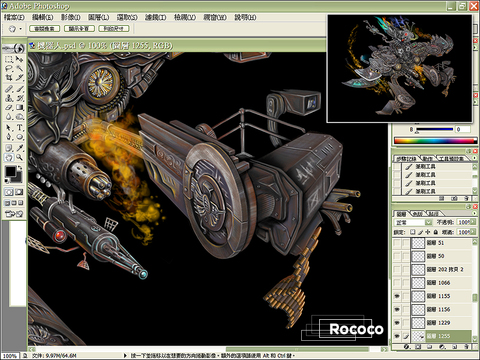Pick a color from the spectrum ramp

tap(435, 141)
